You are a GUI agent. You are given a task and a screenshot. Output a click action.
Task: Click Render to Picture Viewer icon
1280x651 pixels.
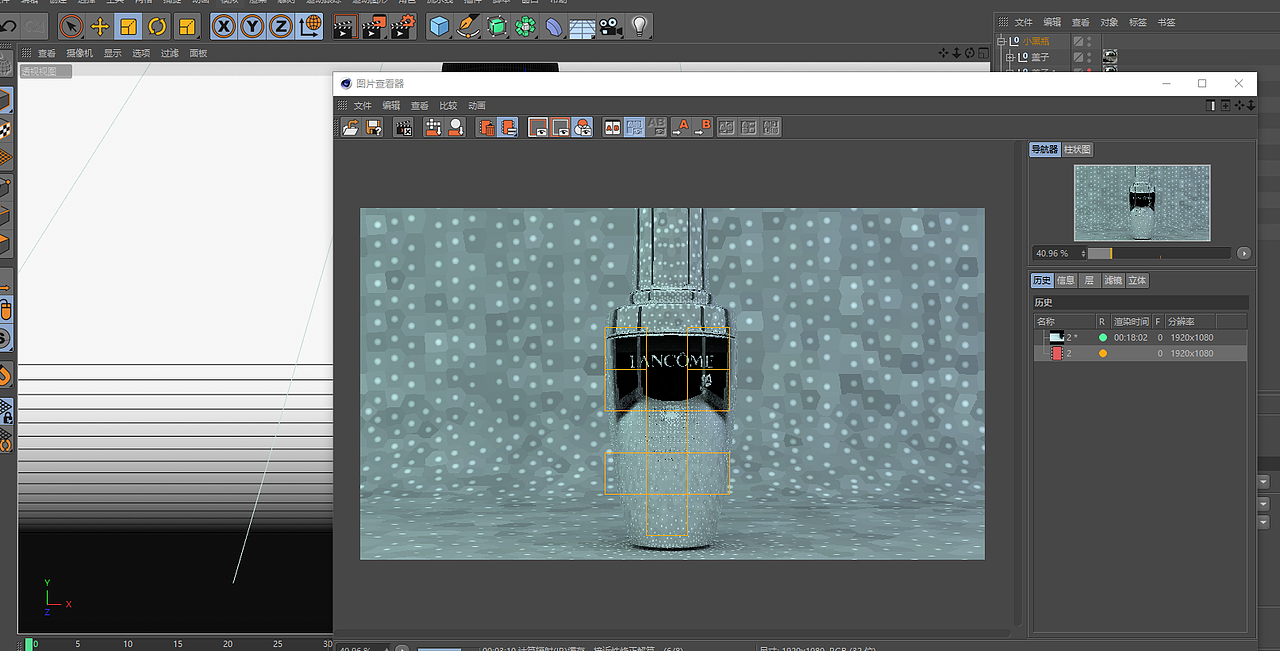point(373,26)
